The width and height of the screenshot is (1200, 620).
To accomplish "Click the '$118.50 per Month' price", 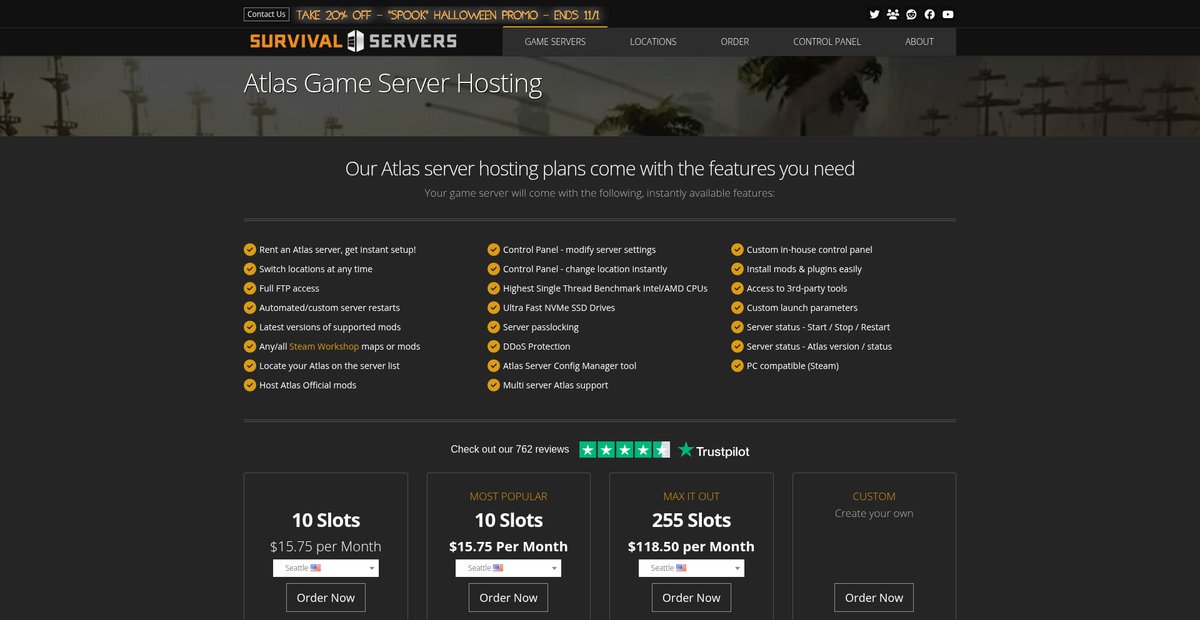I will click(691, 546).
